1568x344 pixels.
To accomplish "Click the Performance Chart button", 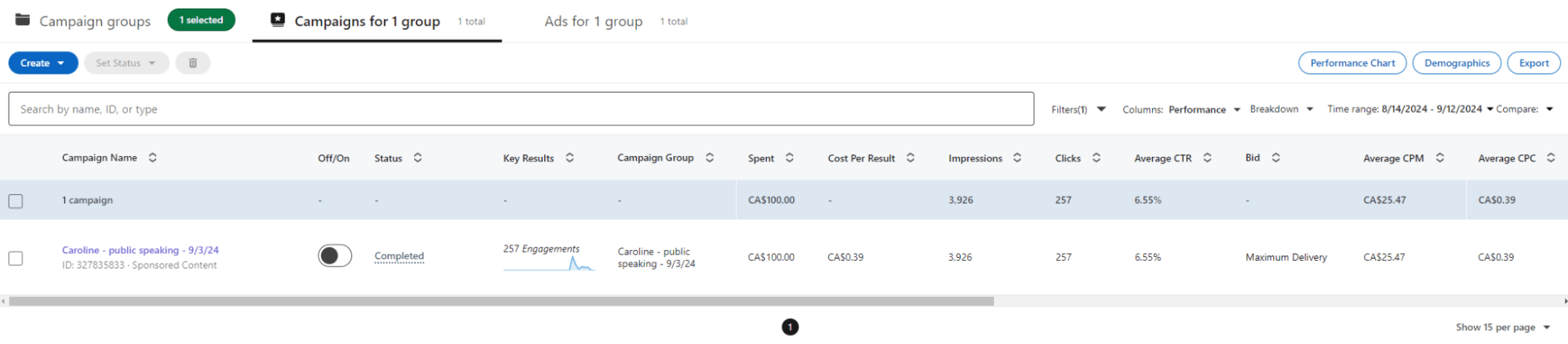I will 1352,63.
